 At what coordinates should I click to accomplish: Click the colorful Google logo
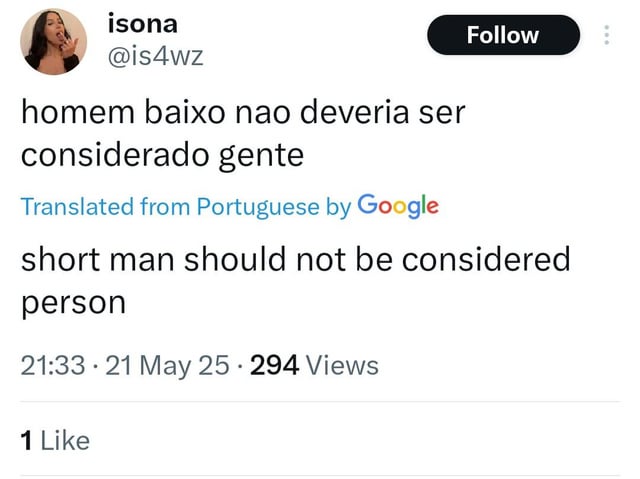tap(398, 206)
